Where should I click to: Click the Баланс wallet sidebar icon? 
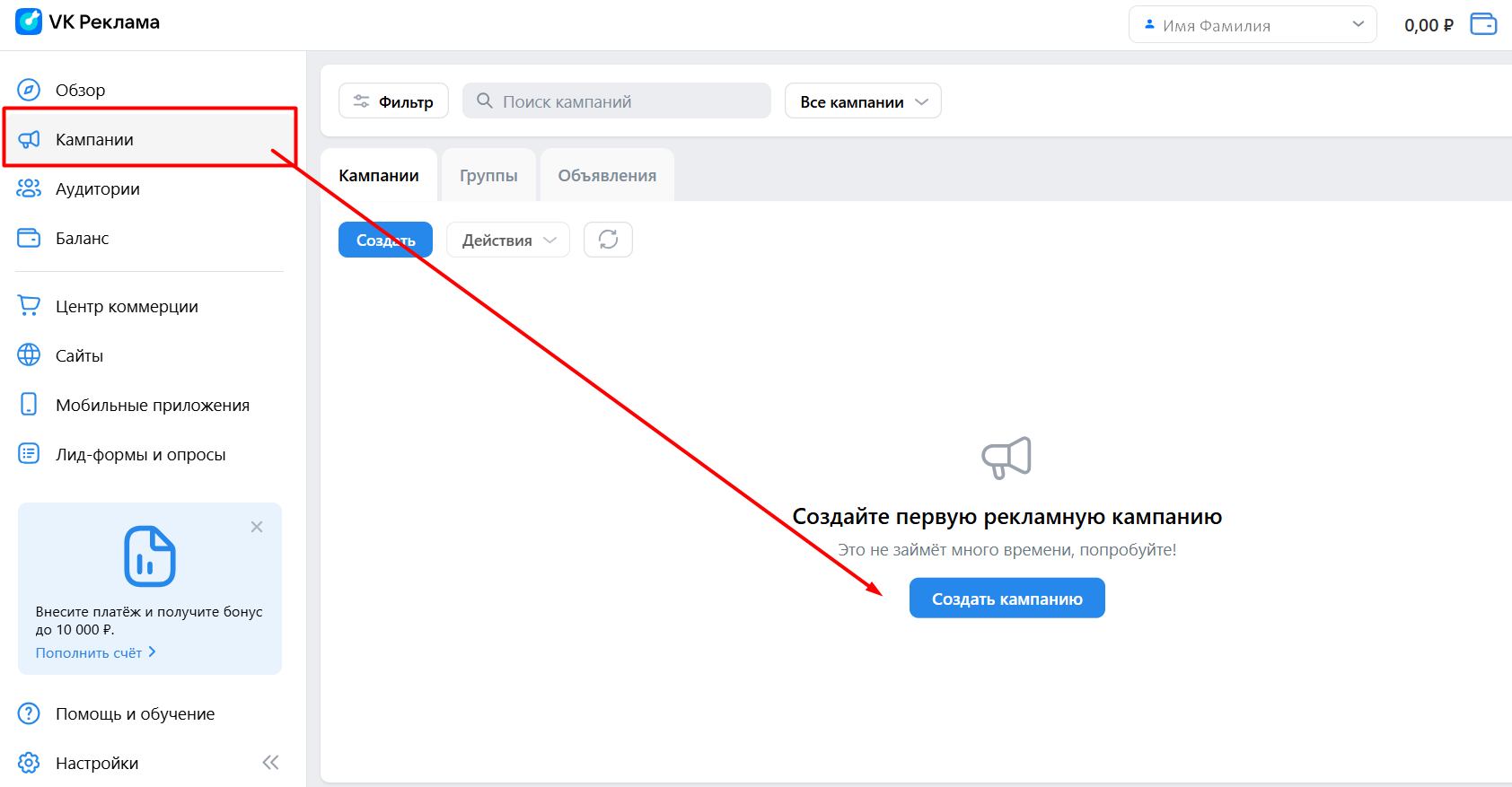click(x=29, y=238)
